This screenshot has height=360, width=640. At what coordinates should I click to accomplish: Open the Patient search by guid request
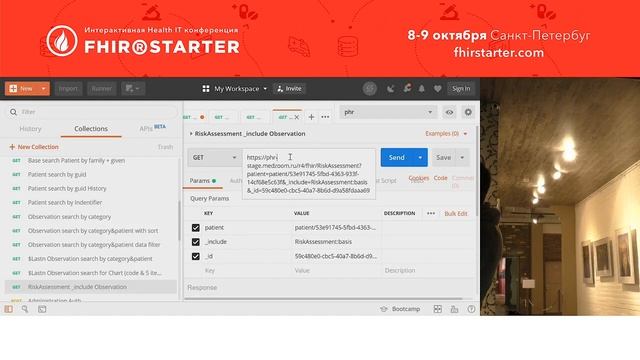point(92,174)
